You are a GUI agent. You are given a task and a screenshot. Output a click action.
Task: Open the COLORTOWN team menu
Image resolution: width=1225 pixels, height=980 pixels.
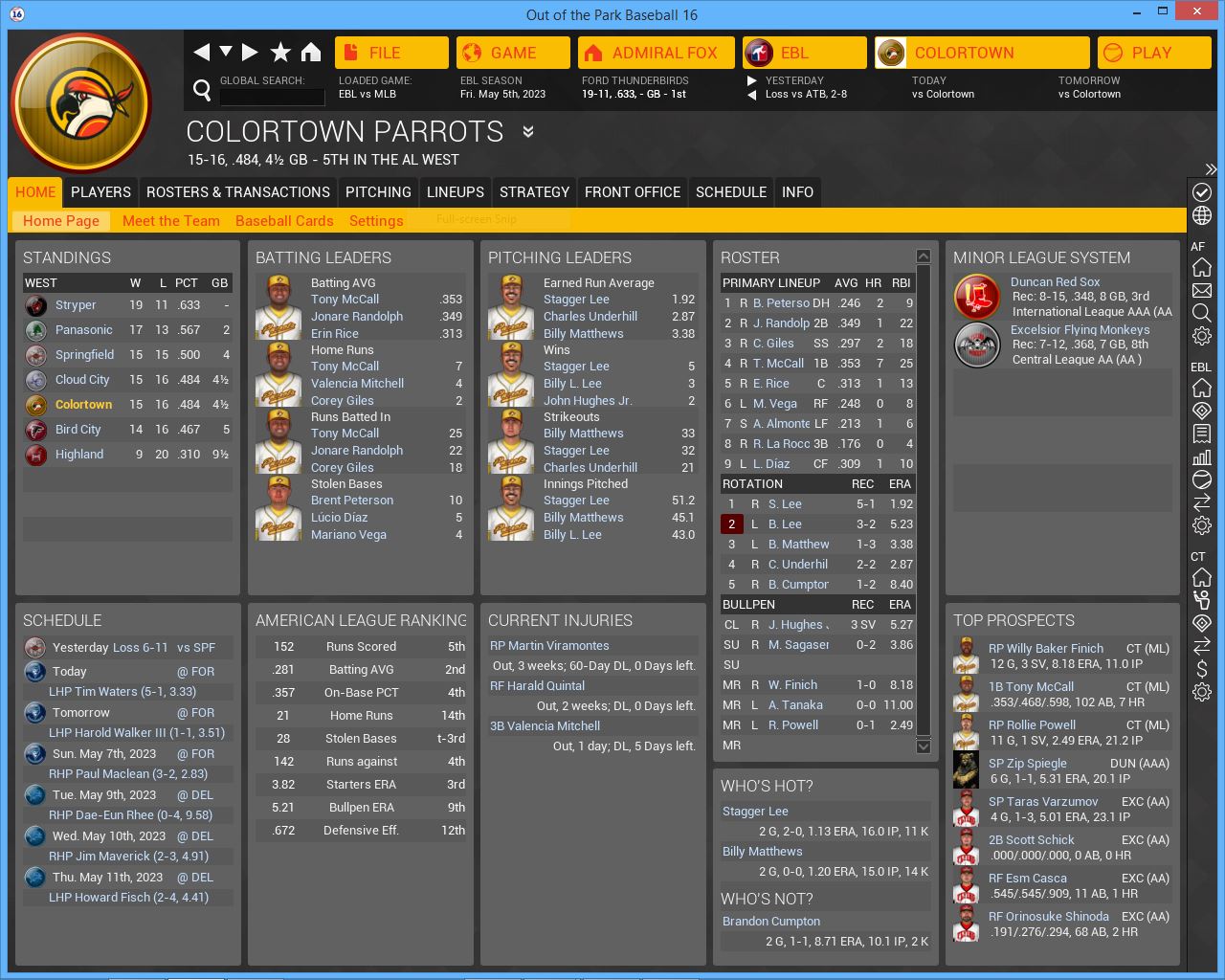pyautogui.click(x=982, y=53)
